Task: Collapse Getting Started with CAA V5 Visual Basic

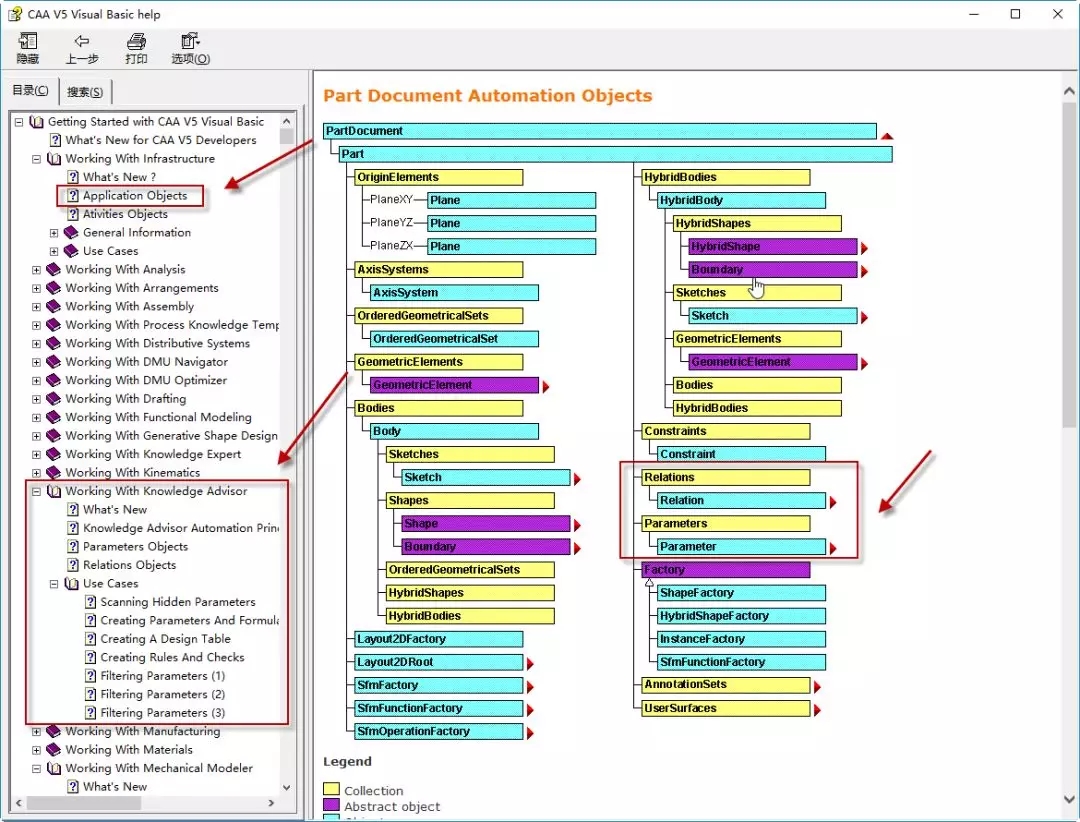Action: (x=19, y=122)
